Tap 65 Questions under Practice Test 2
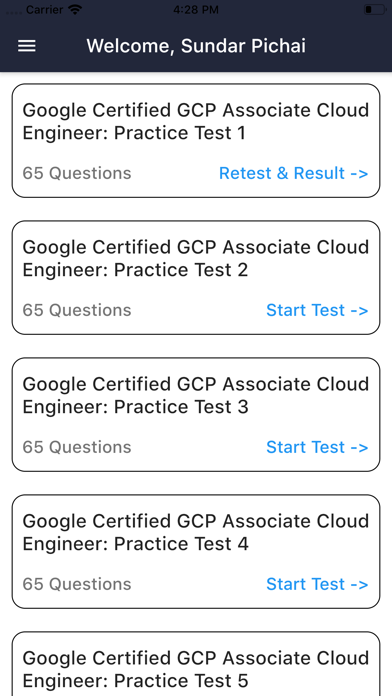Image resolution: width=392 pixels, height=696 pixels. point(77,310)
